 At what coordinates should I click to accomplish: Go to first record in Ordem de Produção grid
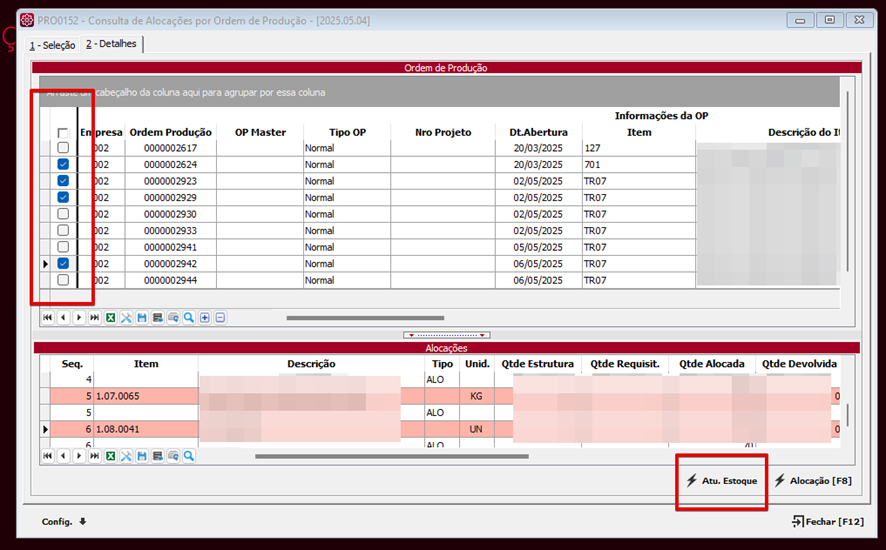pos(47,318)
